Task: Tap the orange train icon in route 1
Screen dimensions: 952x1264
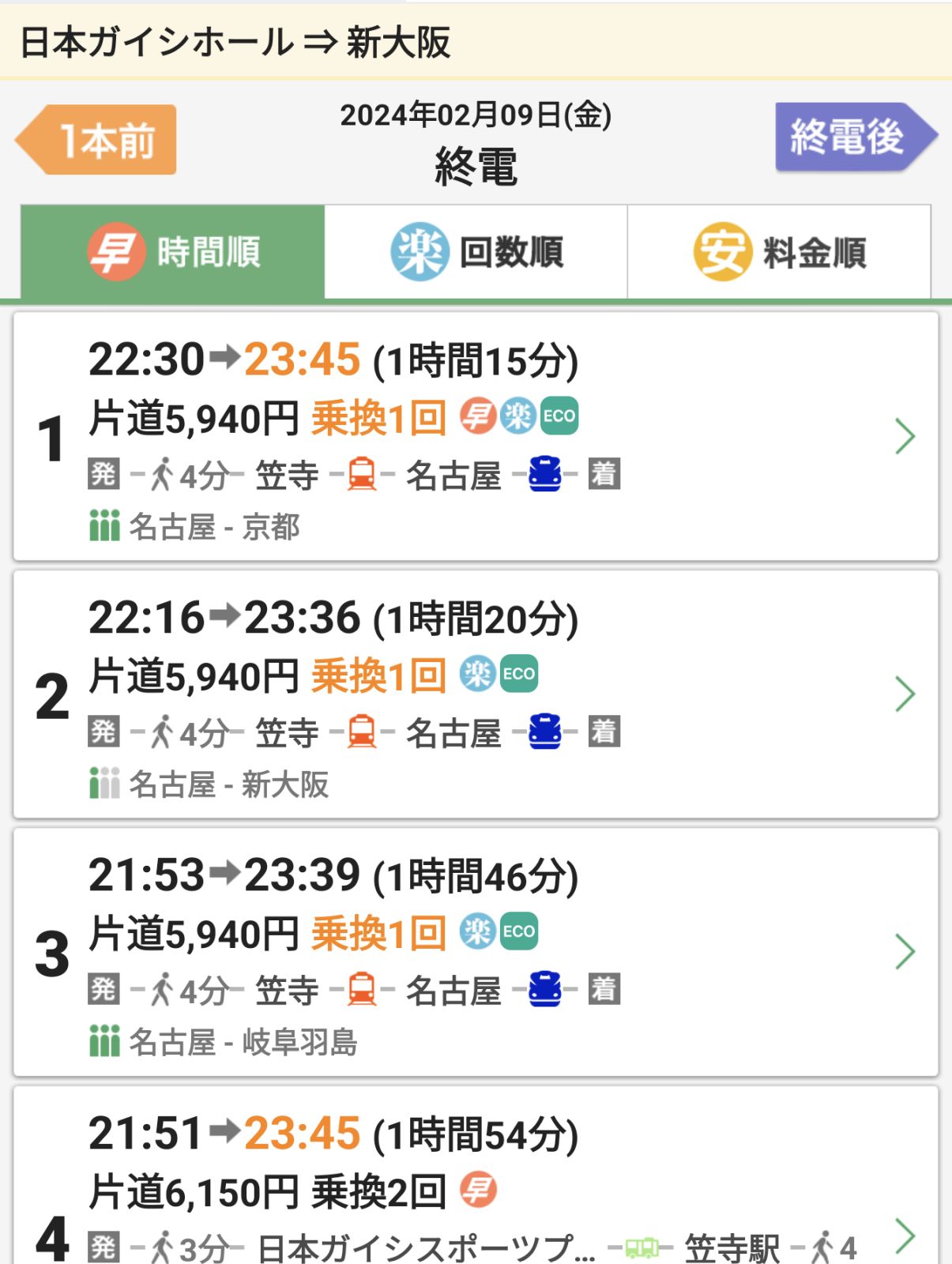Action: 362,475
